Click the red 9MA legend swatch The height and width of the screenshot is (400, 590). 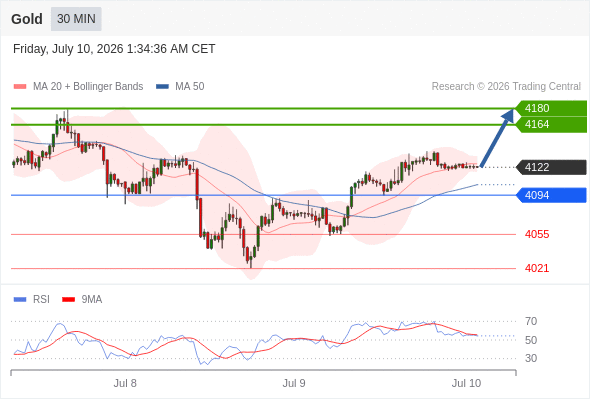68,300
